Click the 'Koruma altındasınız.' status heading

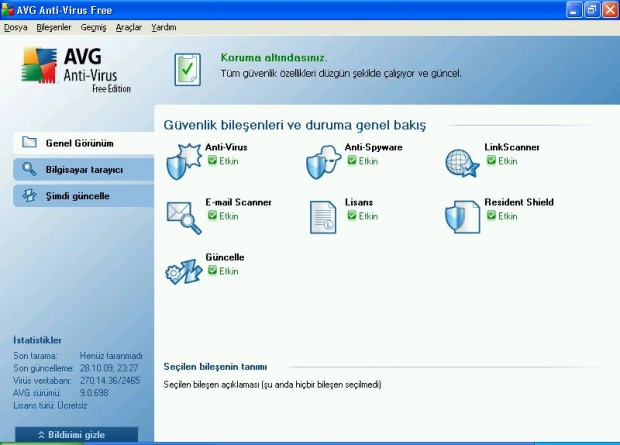click(274, 58)
